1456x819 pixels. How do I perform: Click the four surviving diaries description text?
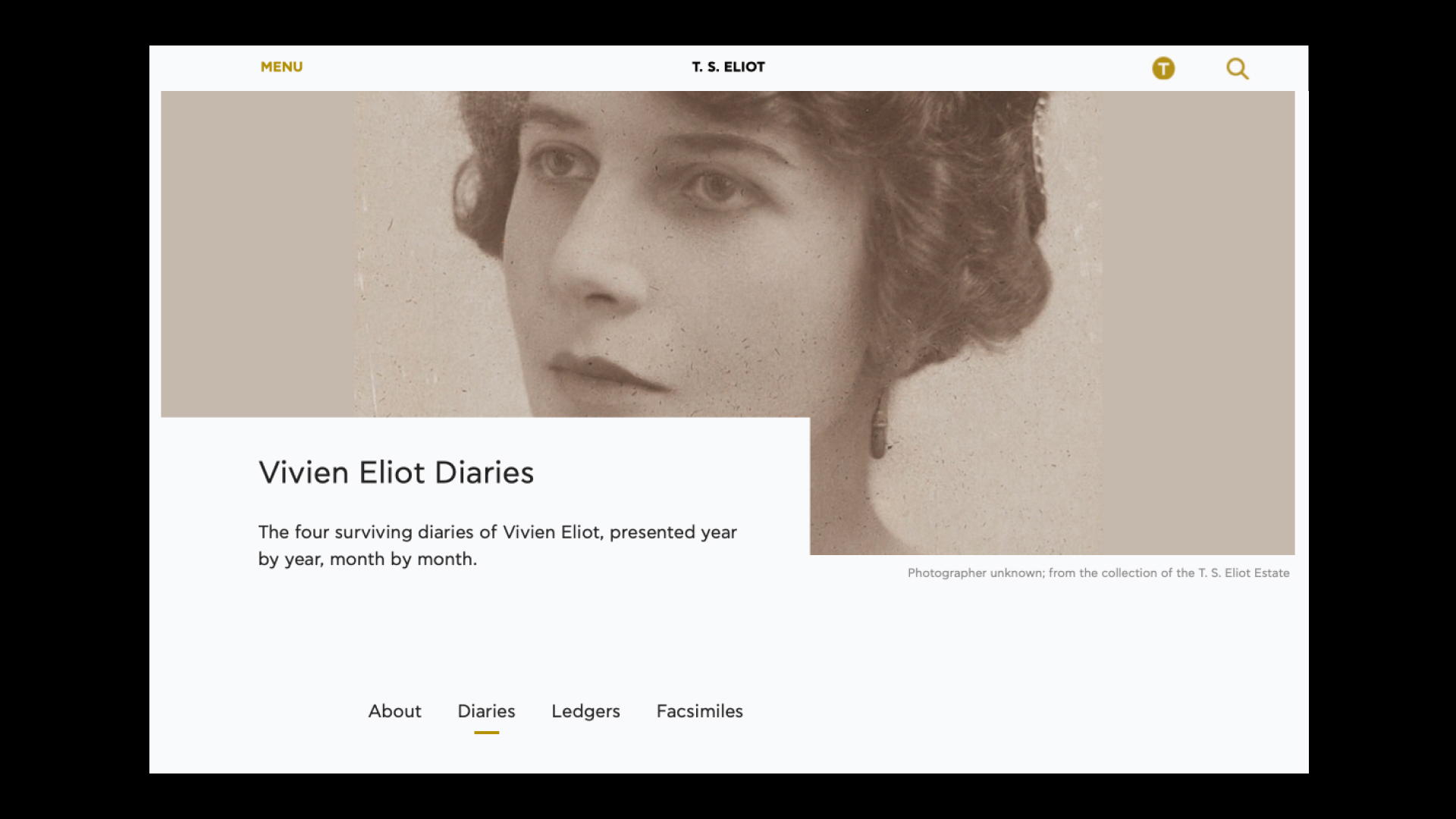pyautogui.click(x=497, y=545)
